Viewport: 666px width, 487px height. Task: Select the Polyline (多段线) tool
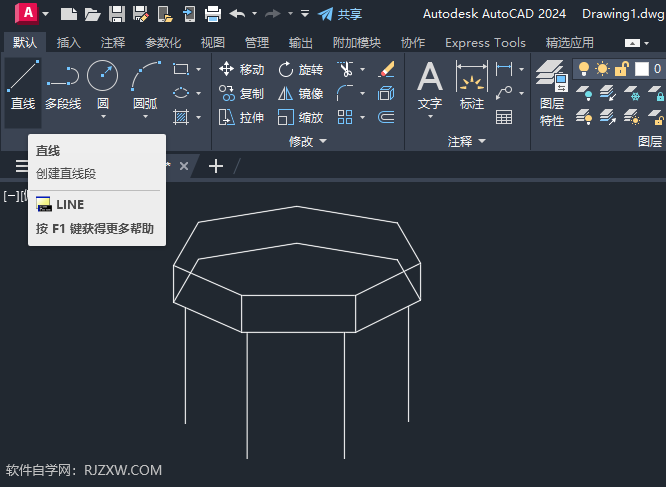point(63,85)
